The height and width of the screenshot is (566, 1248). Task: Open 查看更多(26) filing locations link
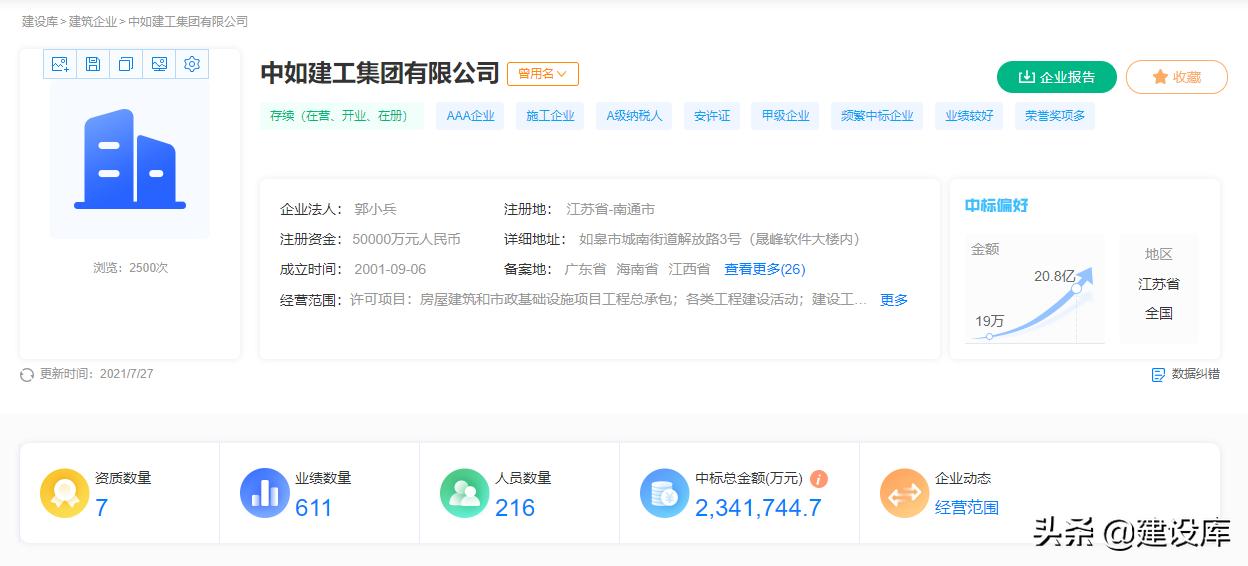point(764,270)
